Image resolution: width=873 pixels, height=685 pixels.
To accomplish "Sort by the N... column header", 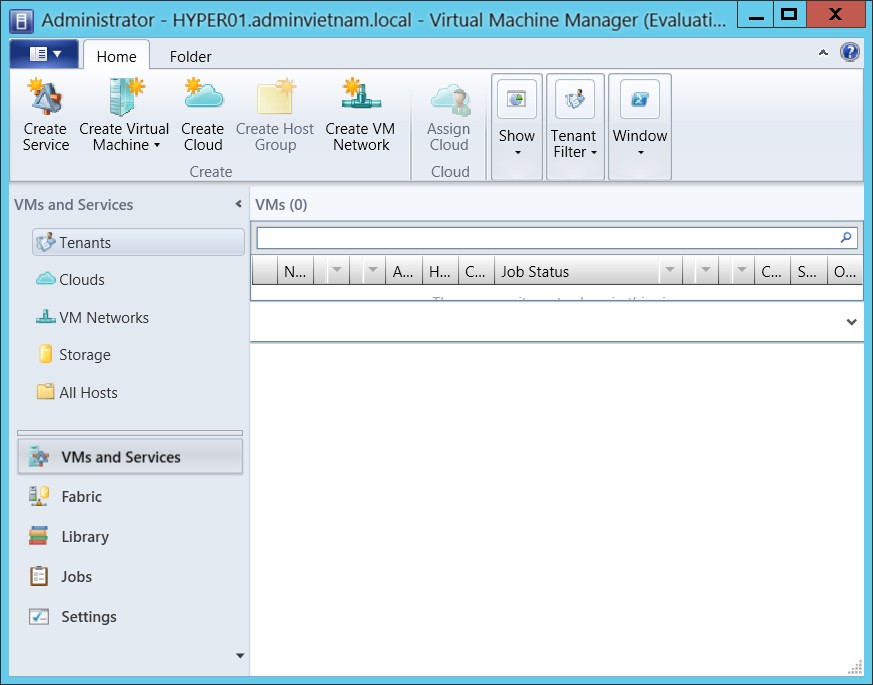I will tap(296, 271).
